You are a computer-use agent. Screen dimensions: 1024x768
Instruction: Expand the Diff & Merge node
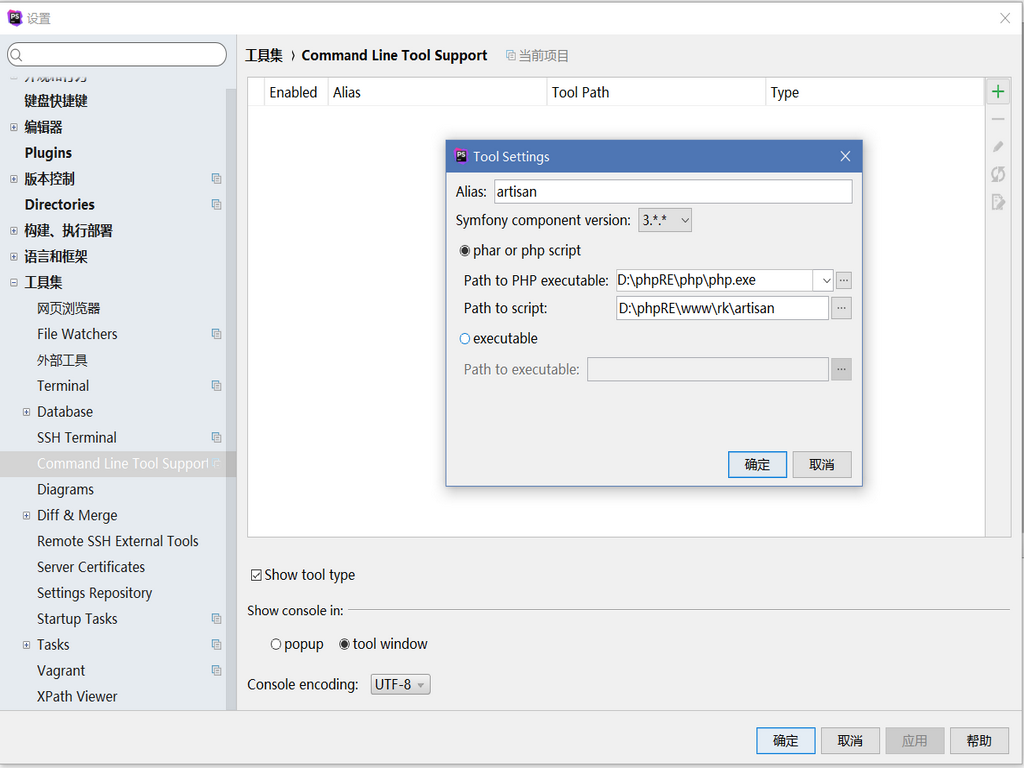point(26,515)
